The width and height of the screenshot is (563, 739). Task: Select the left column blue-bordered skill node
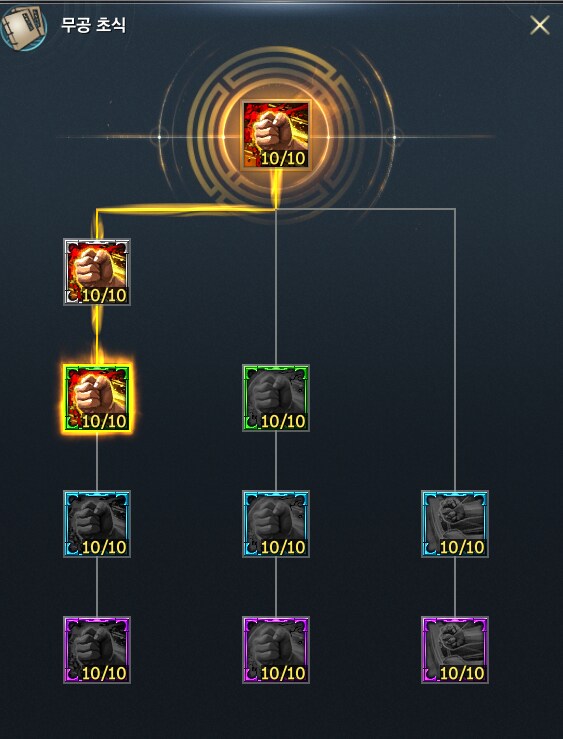click(97, 524)
